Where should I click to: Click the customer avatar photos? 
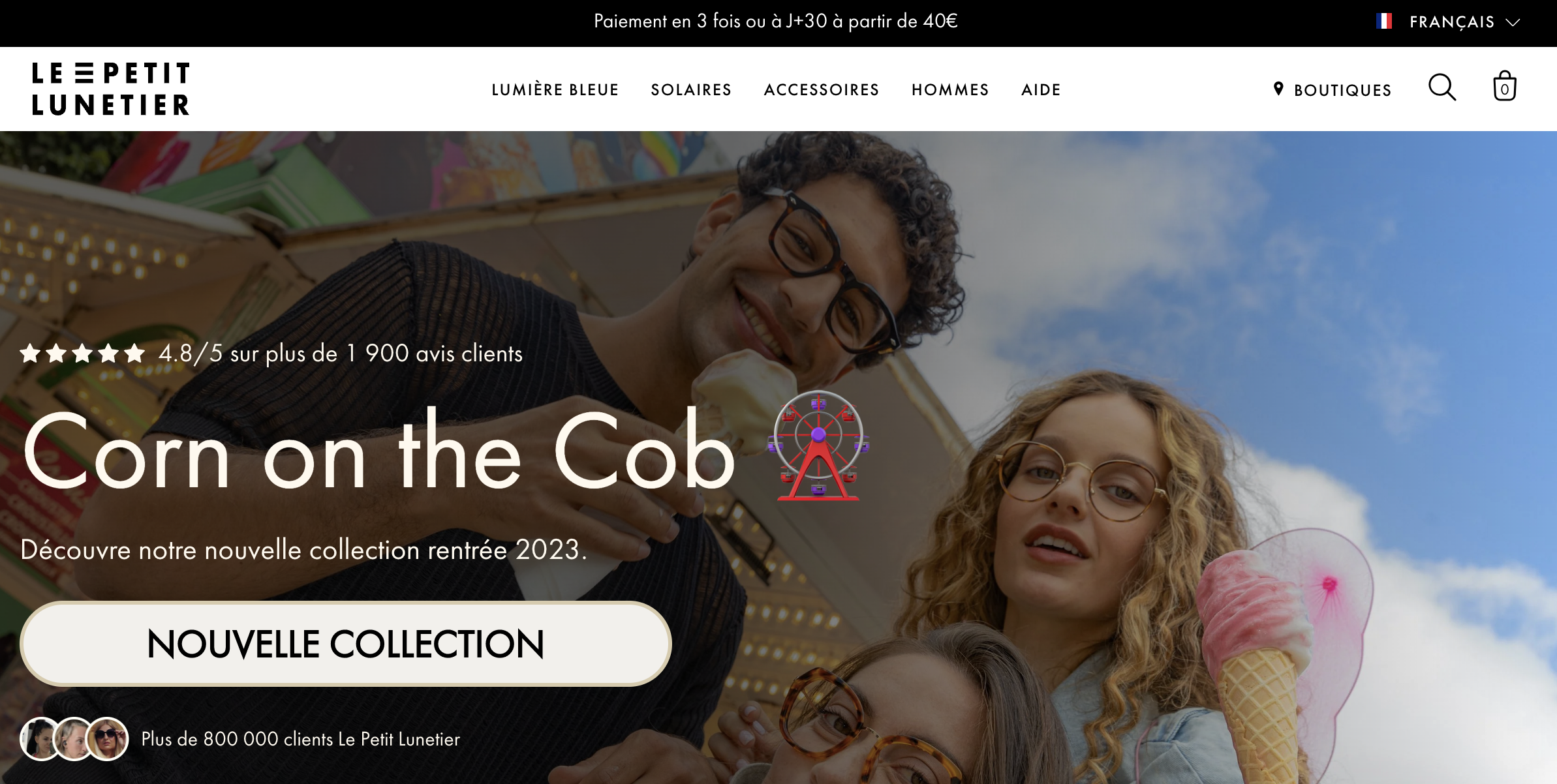click(74, 739)
